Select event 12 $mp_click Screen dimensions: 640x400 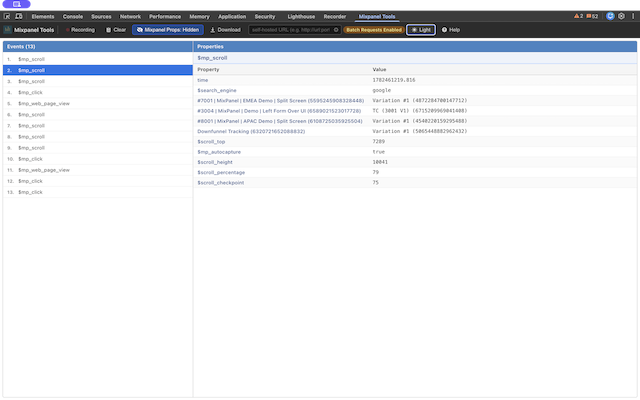(x=98, y=181)
